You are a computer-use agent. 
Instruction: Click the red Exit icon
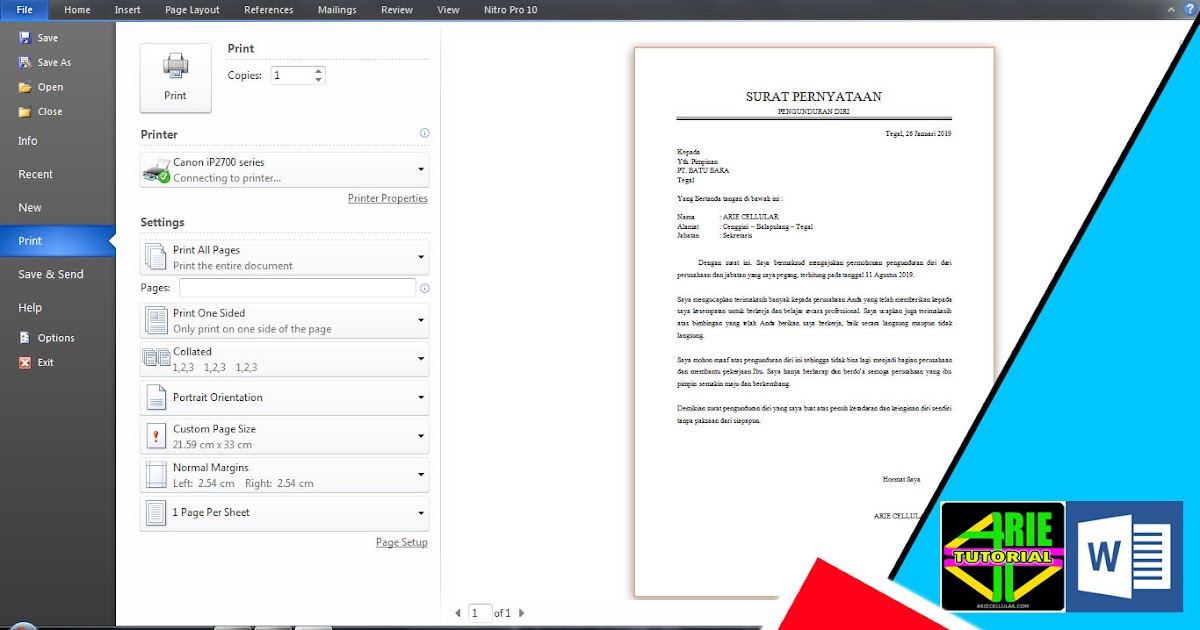(x=25, y=363)
